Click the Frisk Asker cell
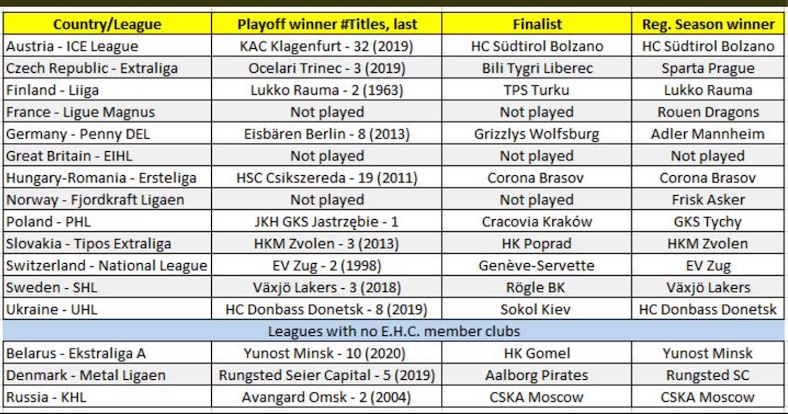This screenshot has height=414, width=788. [708, 199]
